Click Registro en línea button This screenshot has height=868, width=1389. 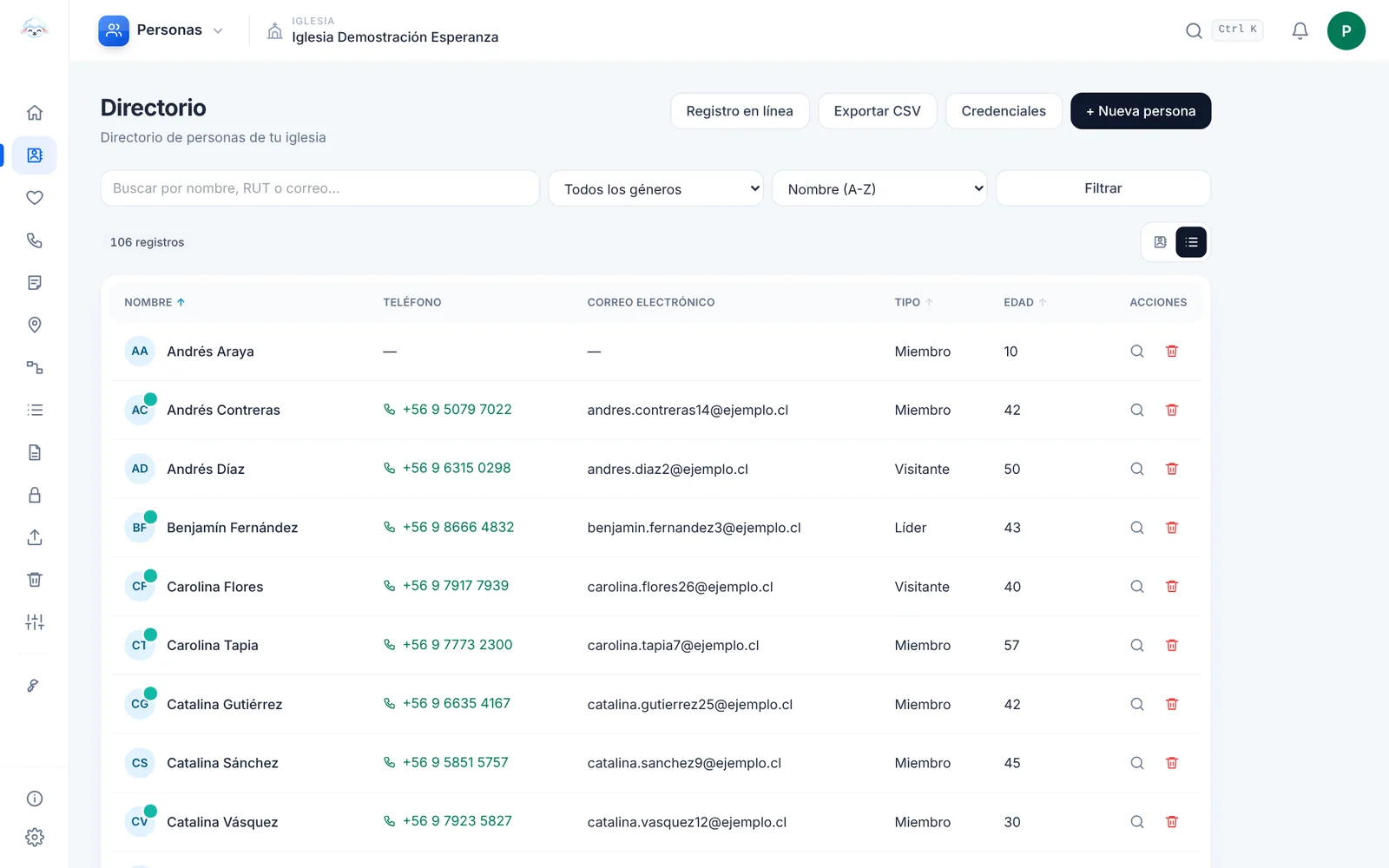pyautogui.click(x=740, y=111)
